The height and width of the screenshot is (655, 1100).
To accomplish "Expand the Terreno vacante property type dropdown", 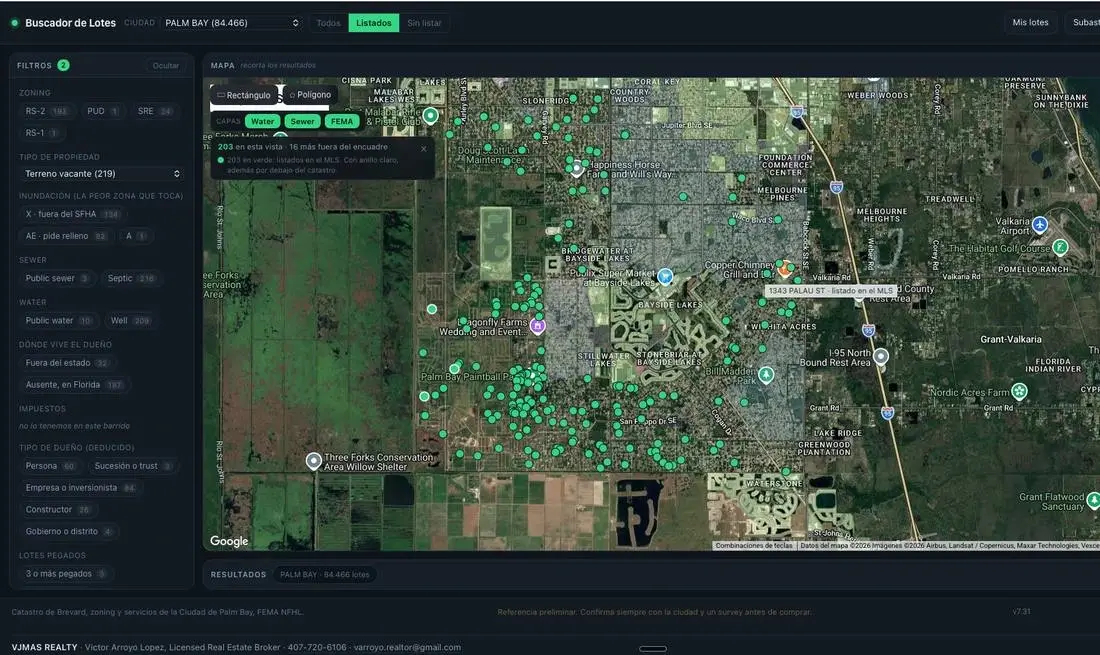I will point(102,173).
